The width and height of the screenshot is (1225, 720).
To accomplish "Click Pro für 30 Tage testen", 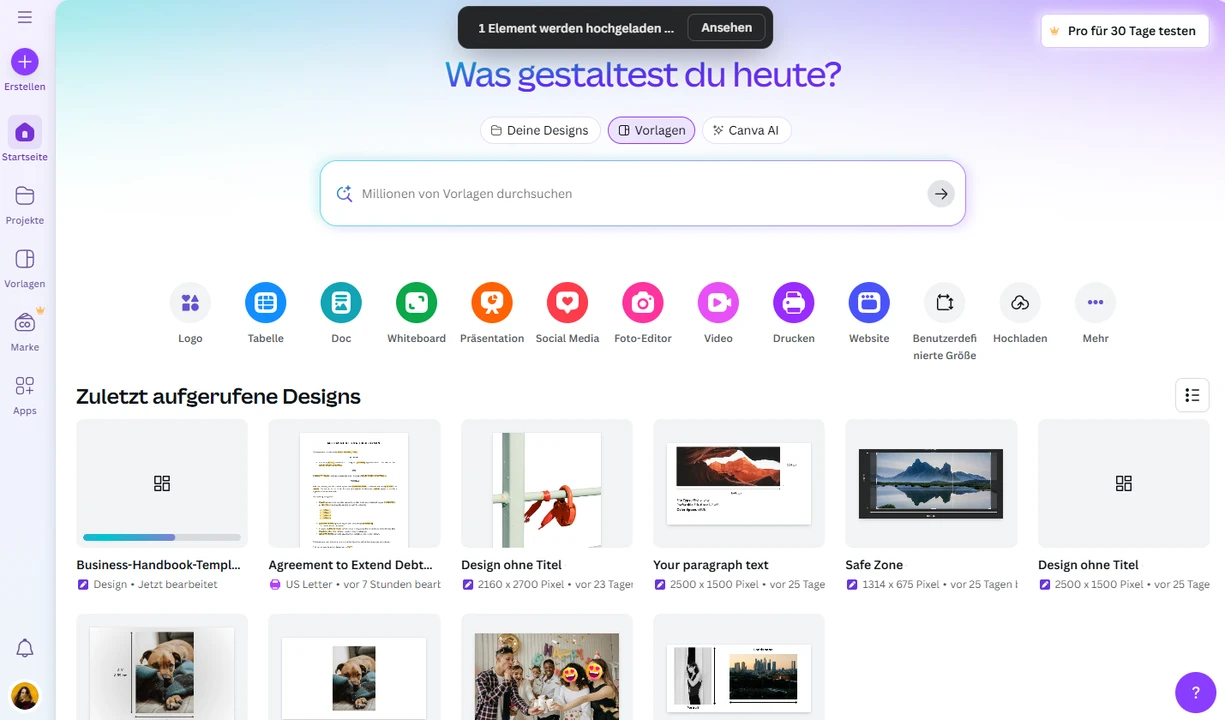I will tap(1125, 31).
